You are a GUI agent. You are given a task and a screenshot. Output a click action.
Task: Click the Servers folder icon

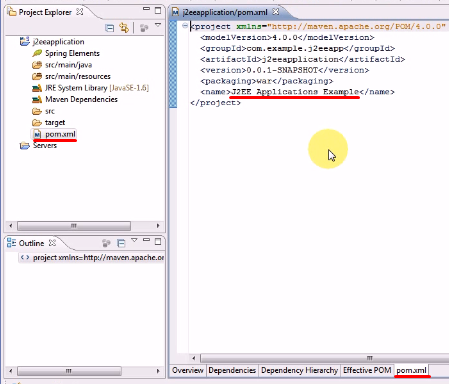point(24,146)
